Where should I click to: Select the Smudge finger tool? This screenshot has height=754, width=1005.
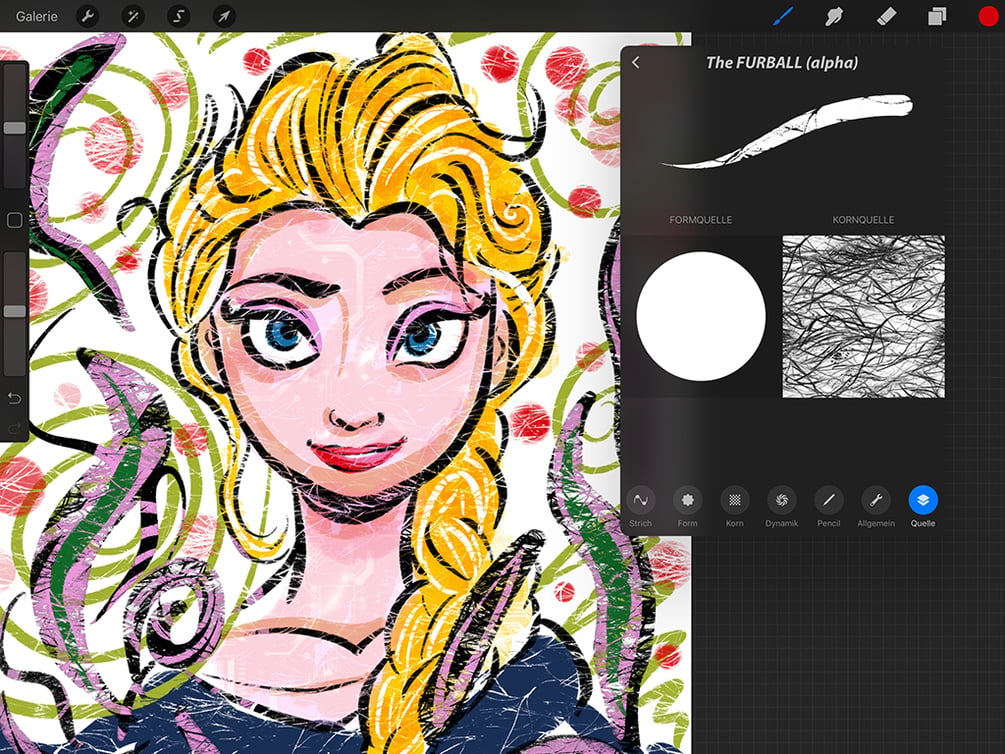click(834, 16)
